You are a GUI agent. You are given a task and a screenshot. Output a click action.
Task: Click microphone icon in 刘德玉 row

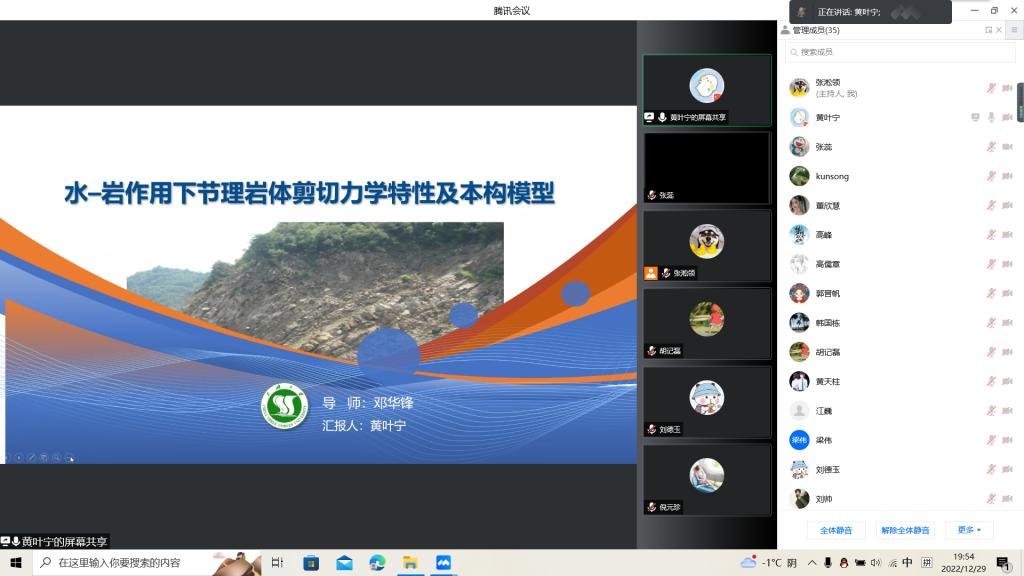[991, 470]
